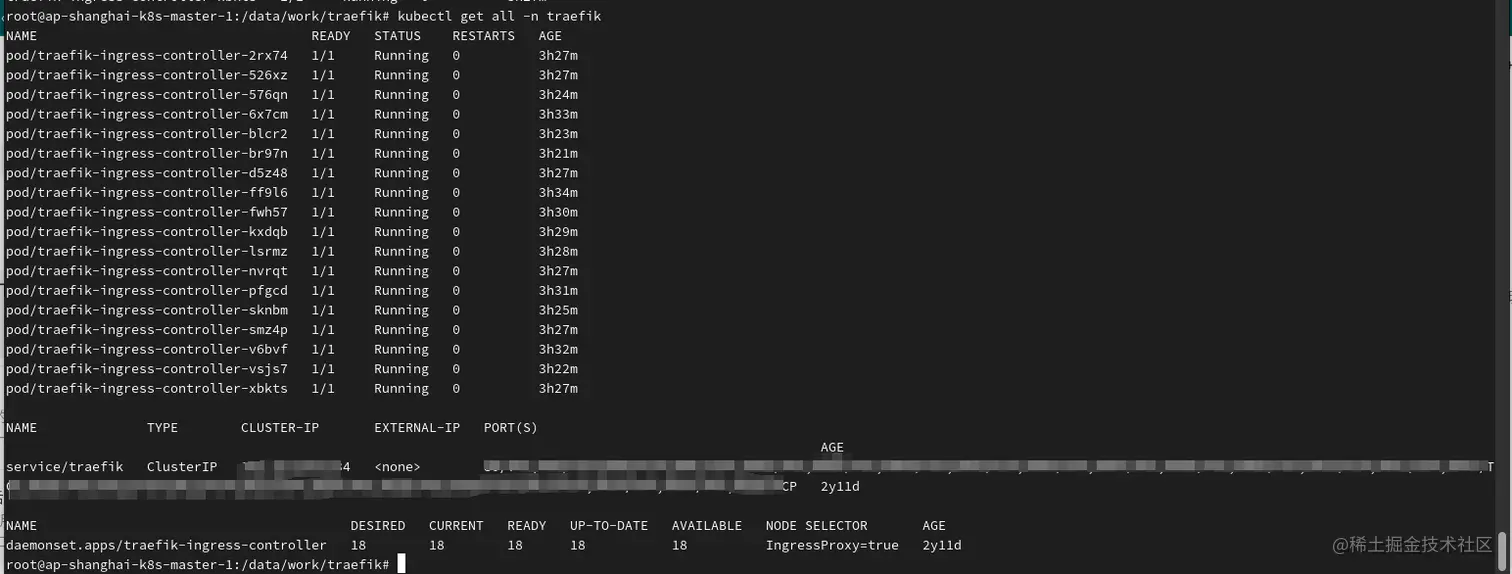The width and height of the screenshot is (1512, 574).
Task: Click the READY header in pod table
Action: 331,36
